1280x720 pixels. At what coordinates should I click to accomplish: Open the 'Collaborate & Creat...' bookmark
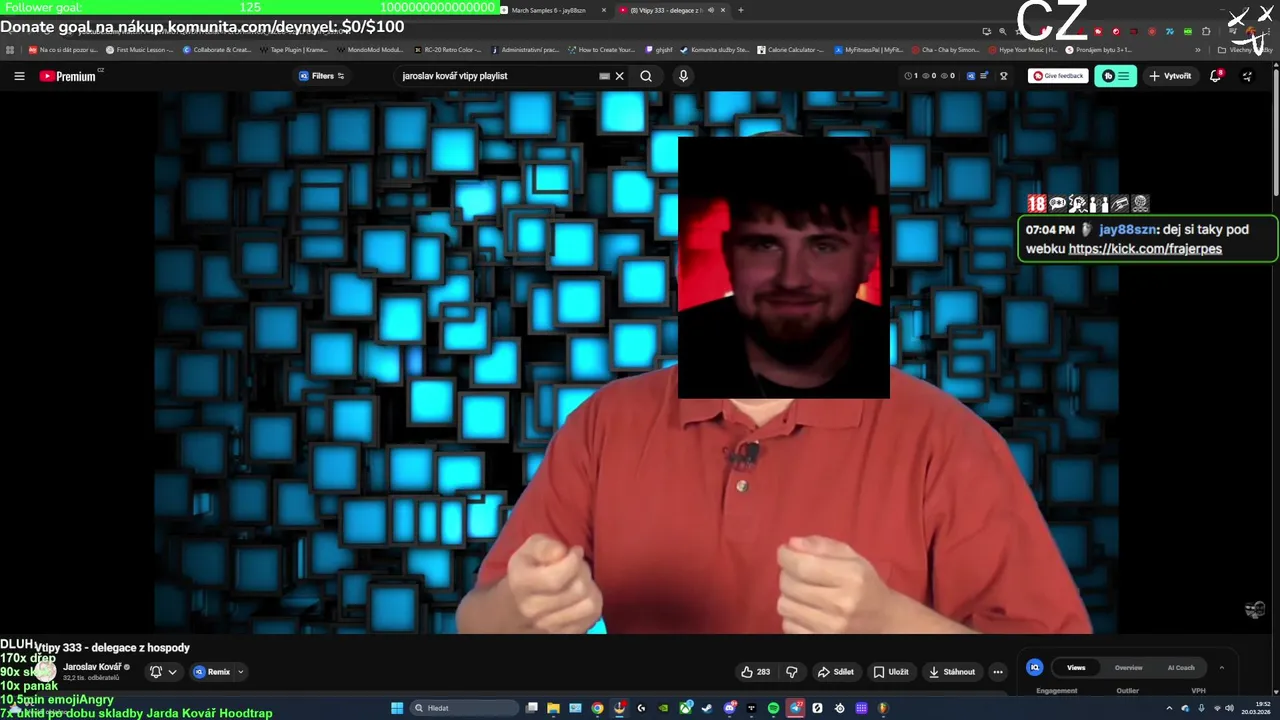[x=217, y=49]
